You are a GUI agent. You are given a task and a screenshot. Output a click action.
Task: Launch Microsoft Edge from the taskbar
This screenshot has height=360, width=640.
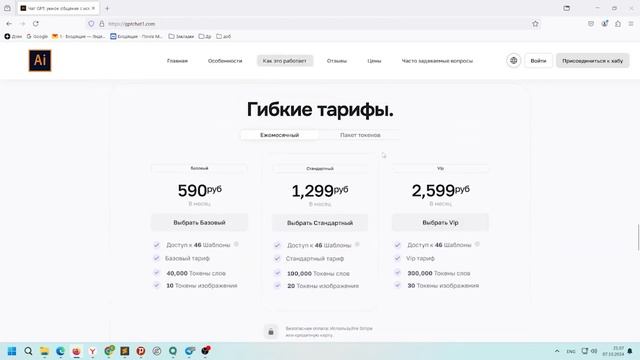click(60, 351)
